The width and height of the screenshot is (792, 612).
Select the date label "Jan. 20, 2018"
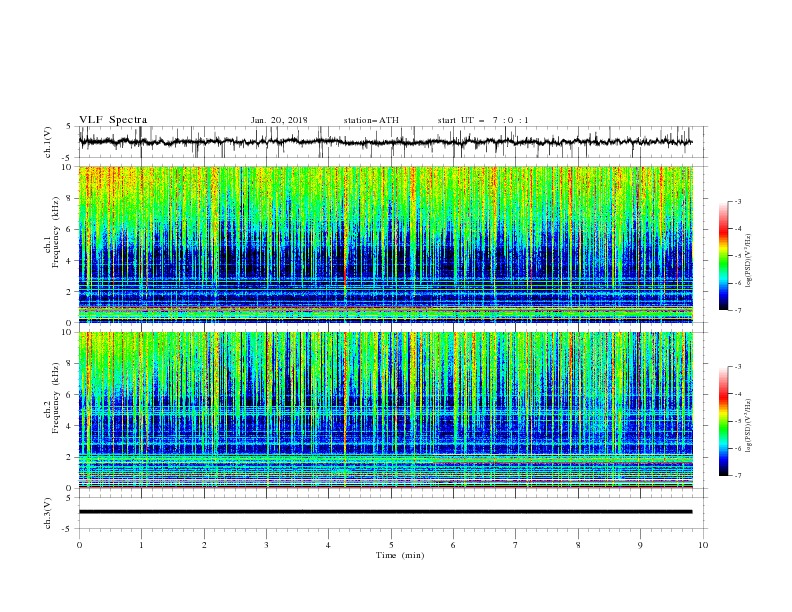pyautogui.click(x=279, y=120)
